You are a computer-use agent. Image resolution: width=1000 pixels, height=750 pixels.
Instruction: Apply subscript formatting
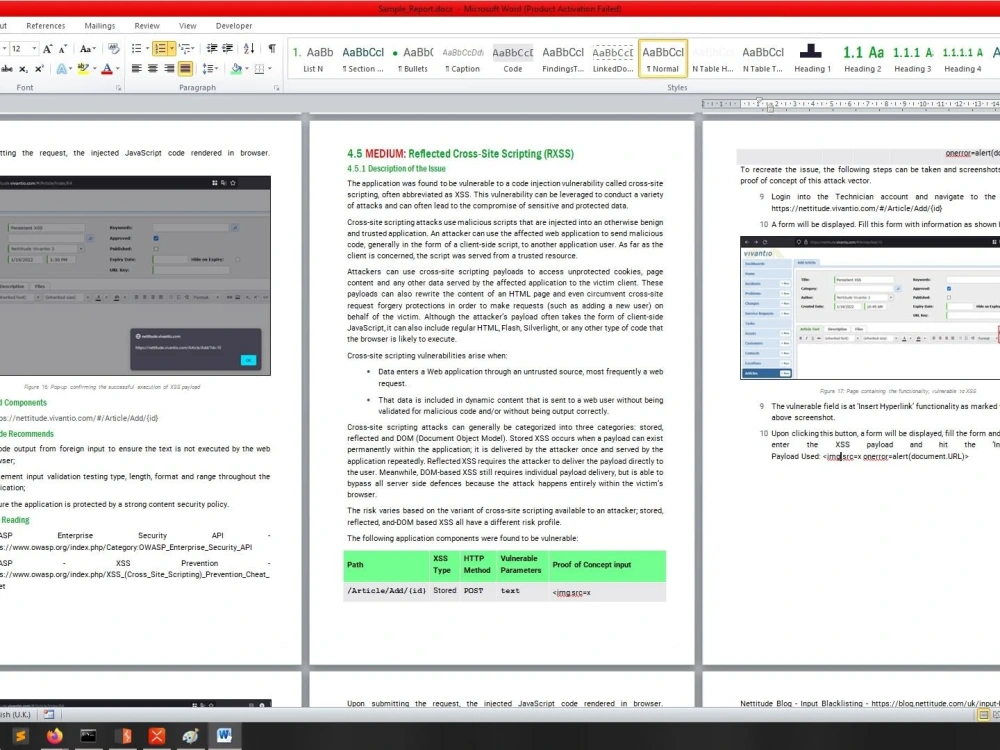point(23,69)
